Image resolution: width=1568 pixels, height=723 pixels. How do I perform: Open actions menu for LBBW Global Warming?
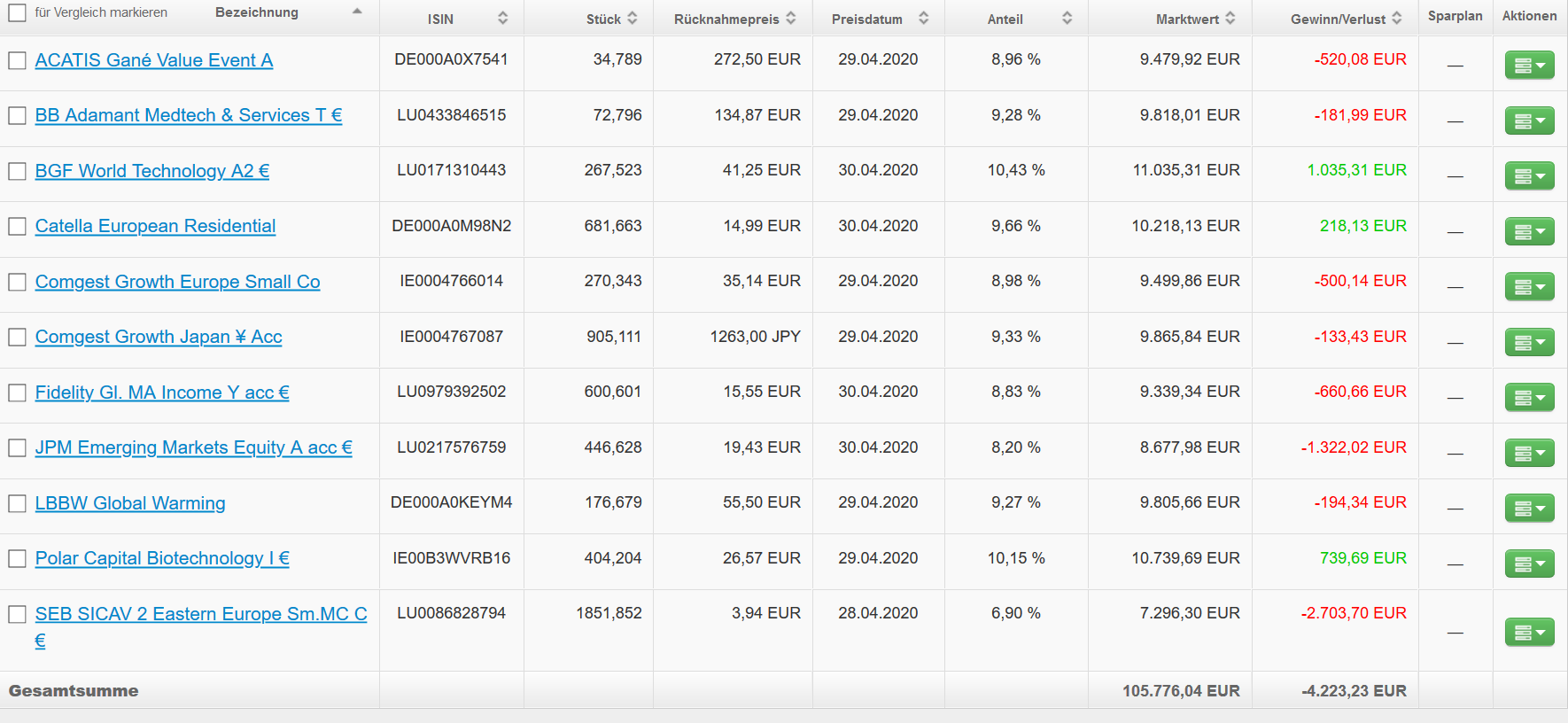[1529, 508]
